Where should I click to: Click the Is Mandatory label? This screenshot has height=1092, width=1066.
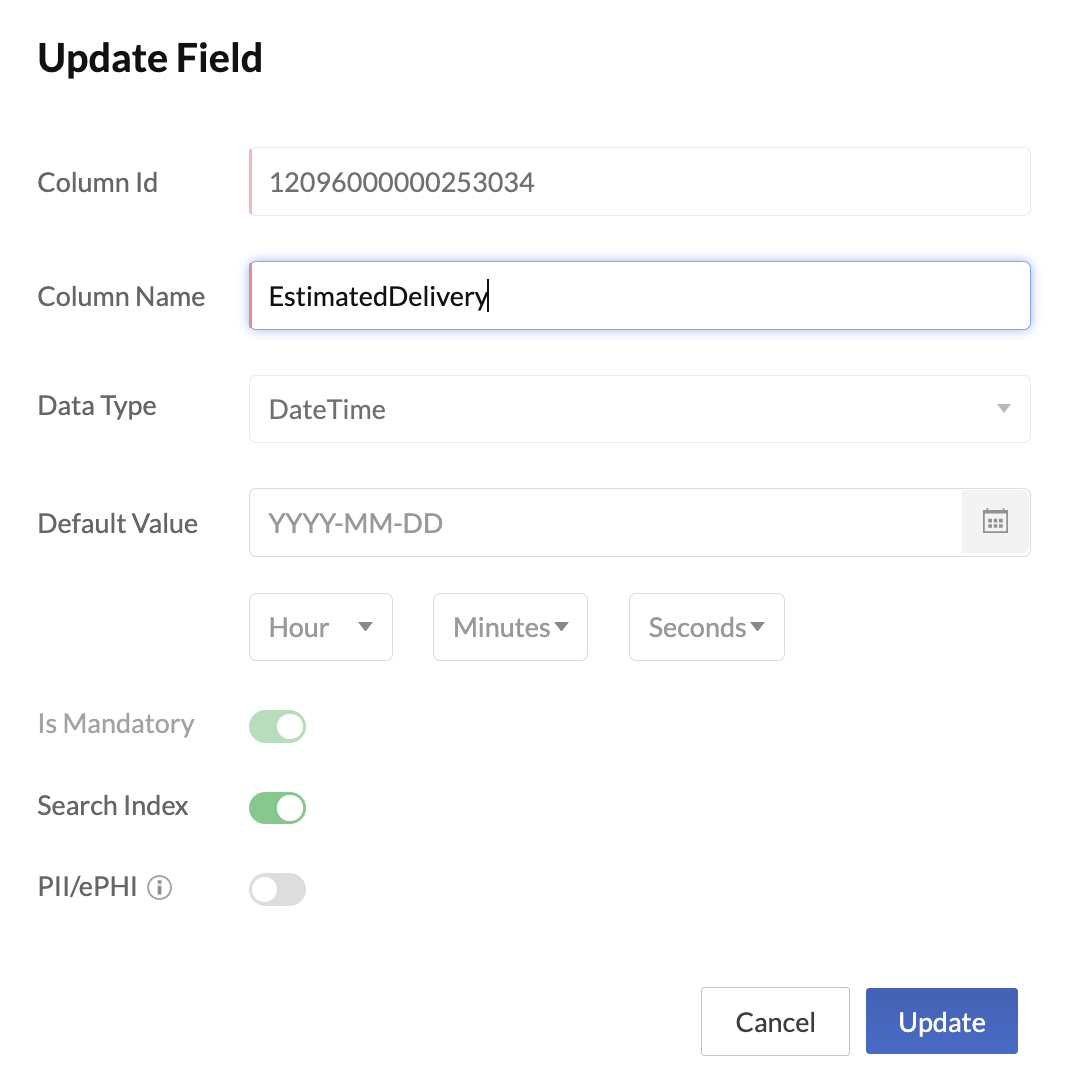point(115,724)
